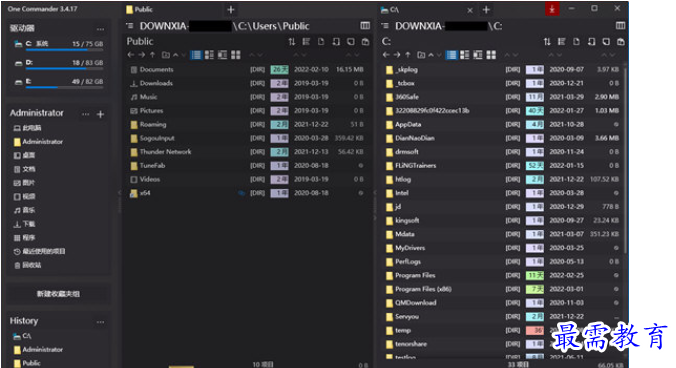
Task: Select second view mode in Public pane
Action: 210,55
